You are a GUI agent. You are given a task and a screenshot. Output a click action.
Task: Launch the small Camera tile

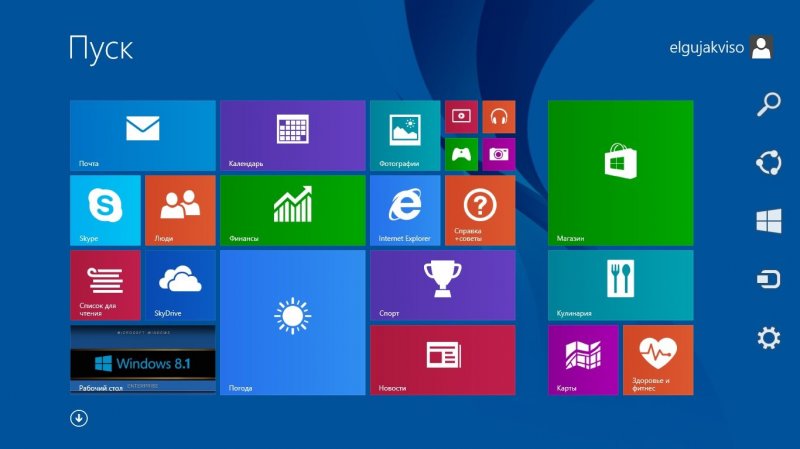[499, 154]
